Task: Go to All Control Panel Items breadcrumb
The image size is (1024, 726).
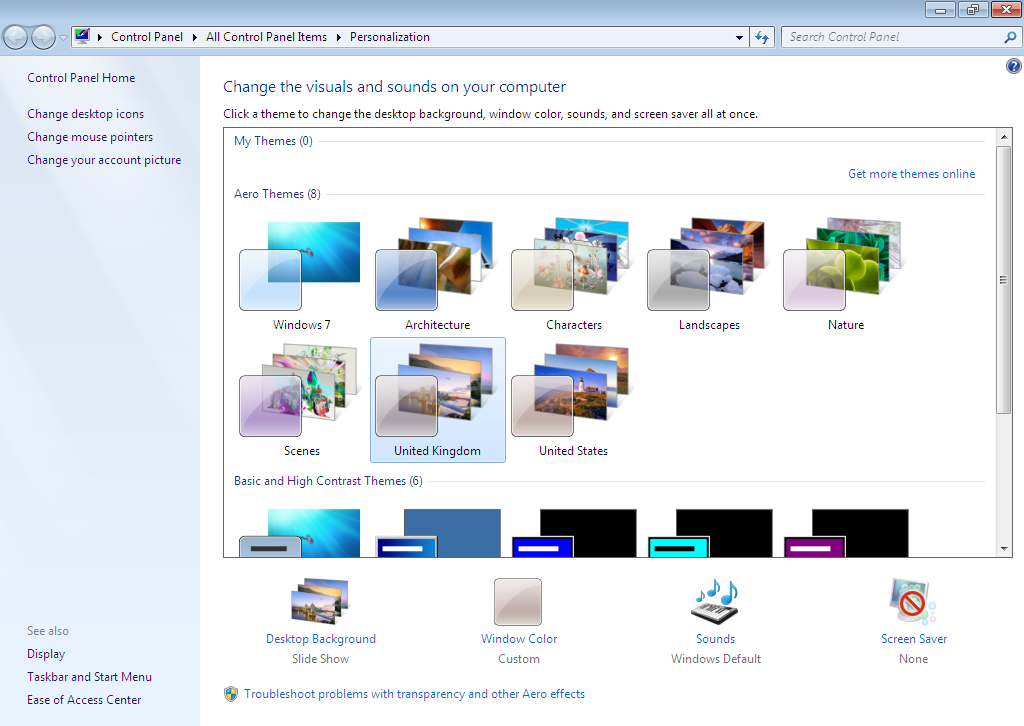Action: point(266,37)
